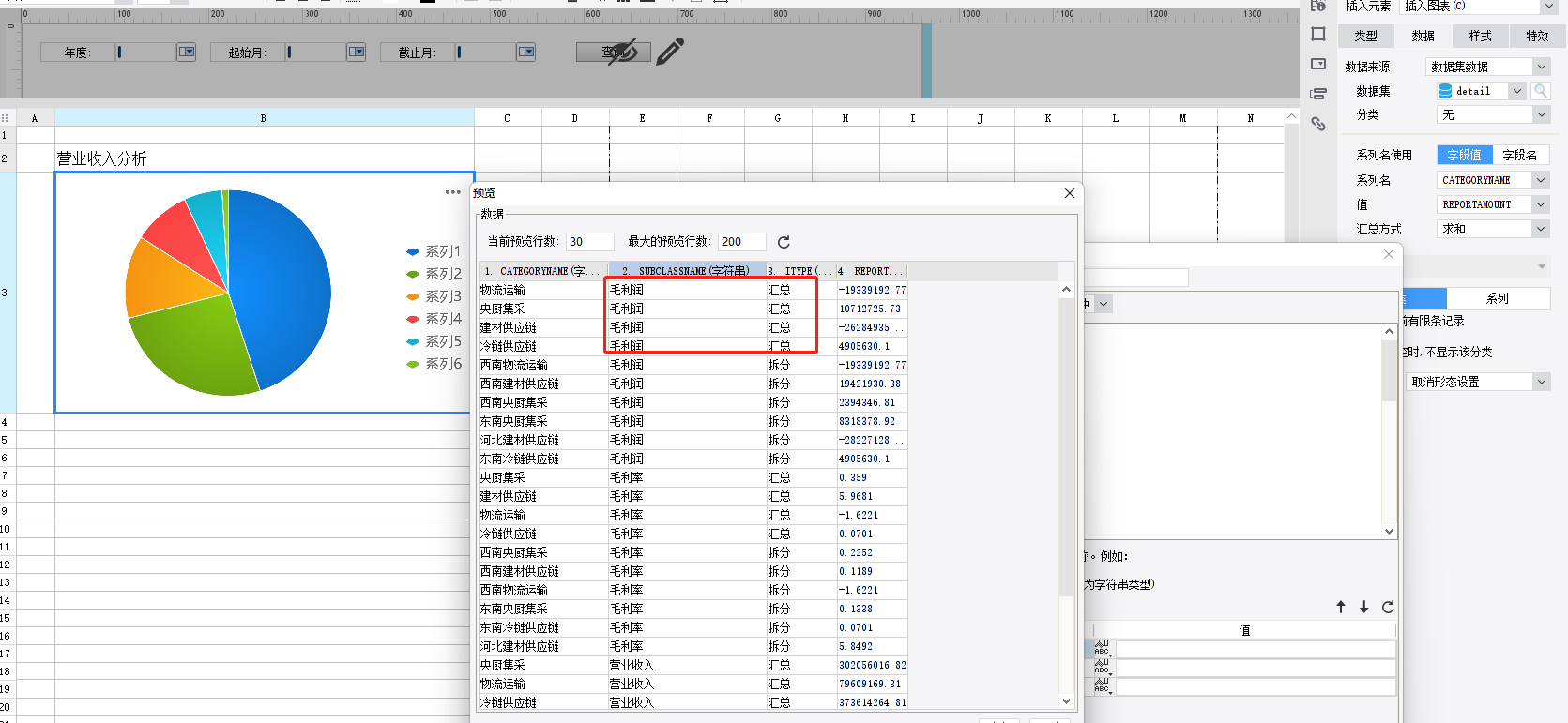Click the crossed-out eye icon over the query button
1568x723 pixels.
click(x=622, y=51)
